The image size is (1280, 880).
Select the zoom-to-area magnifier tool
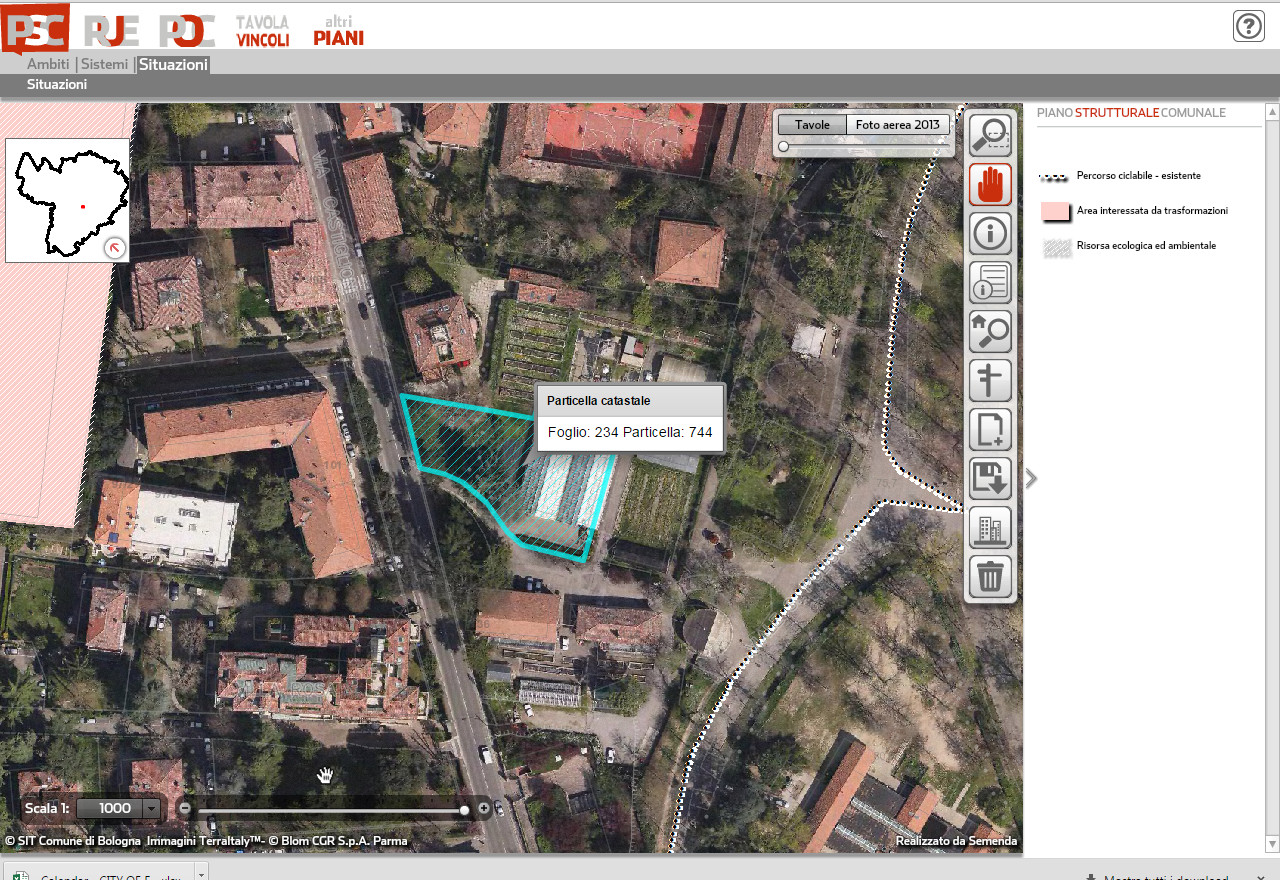[x=990, y=134]
